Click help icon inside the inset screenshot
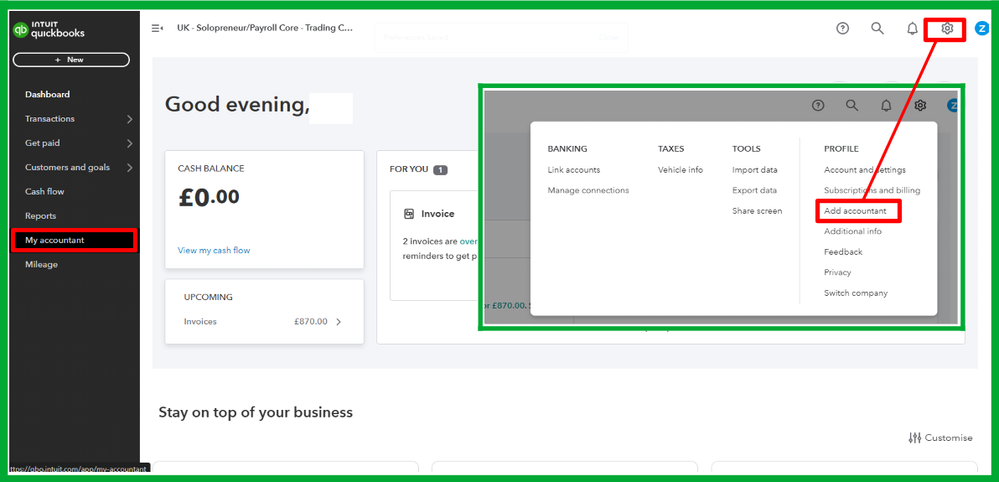Image resolution: width=999 pixels, height=482 pixels. [818, 106]
